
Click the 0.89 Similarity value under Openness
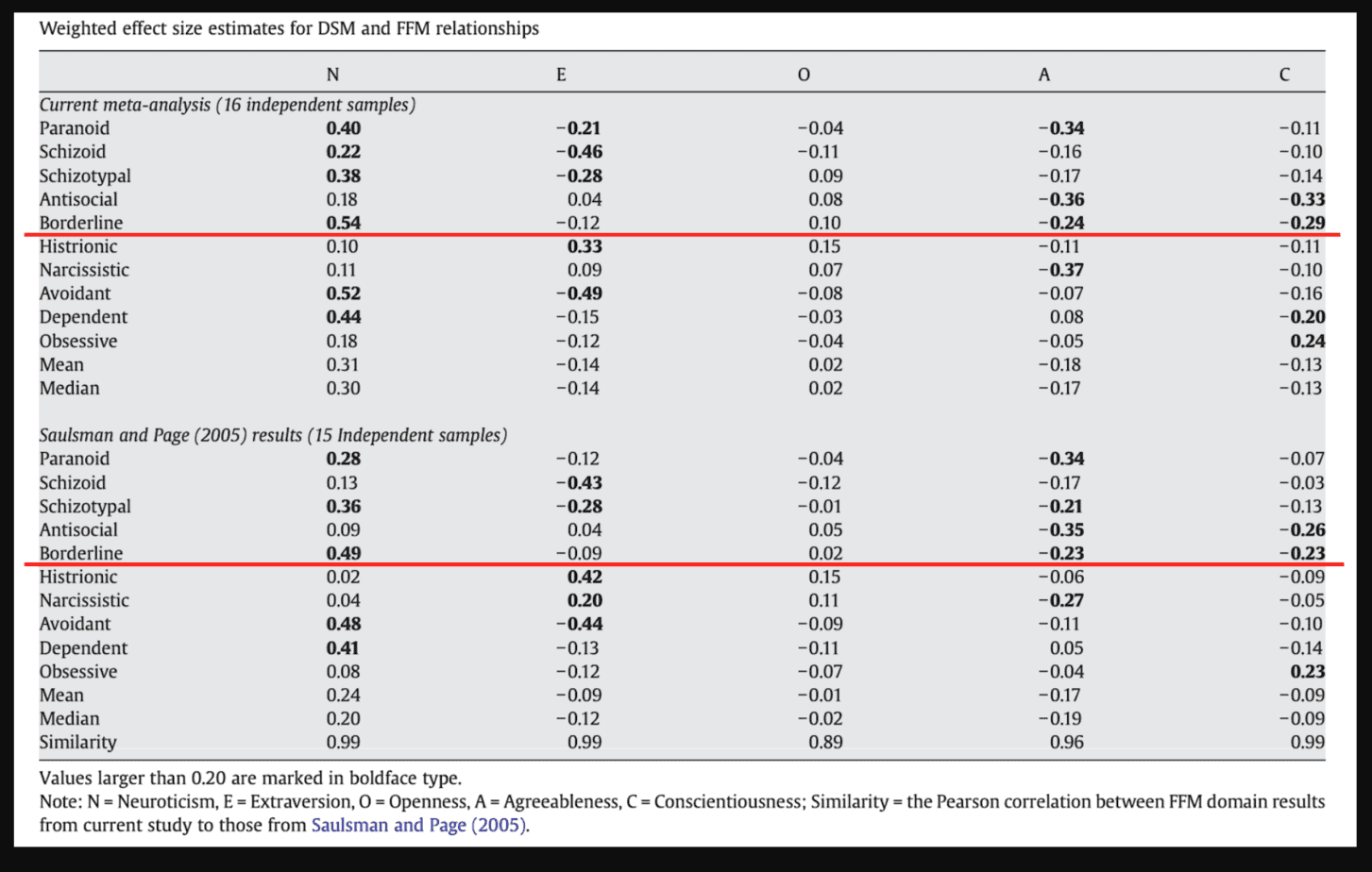[x=825, y=742]
